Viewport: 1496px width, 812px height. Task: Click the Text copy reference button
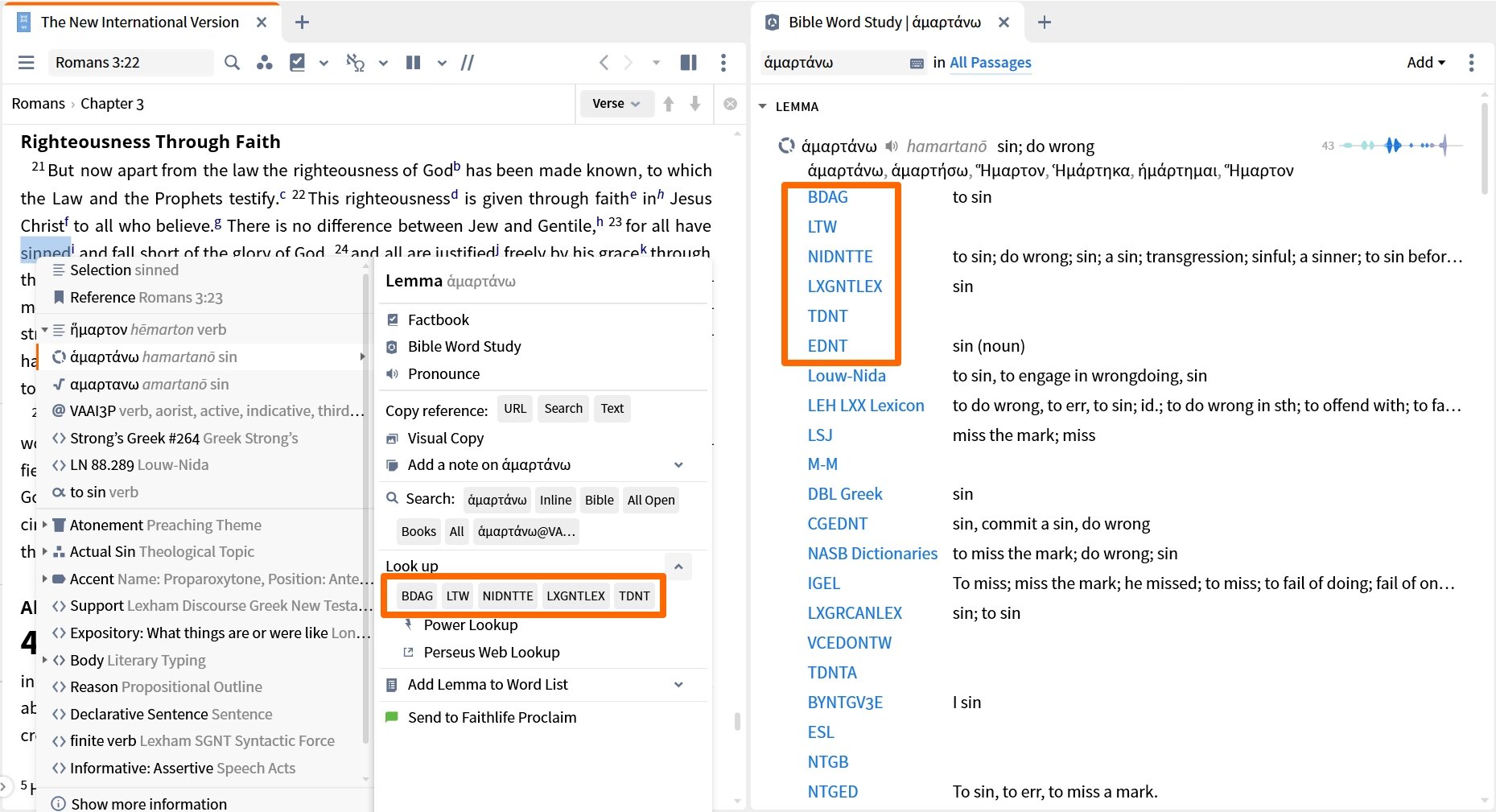pyautogui.click(x=612, y=409)
